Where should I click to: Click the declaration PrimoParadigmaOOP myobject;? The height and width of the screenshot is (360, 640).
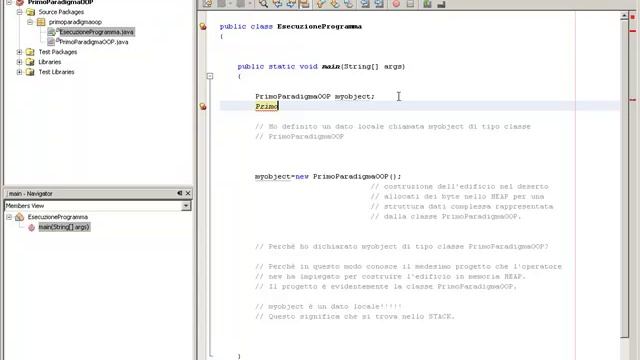pyautogui.click(x=315, y=97)
